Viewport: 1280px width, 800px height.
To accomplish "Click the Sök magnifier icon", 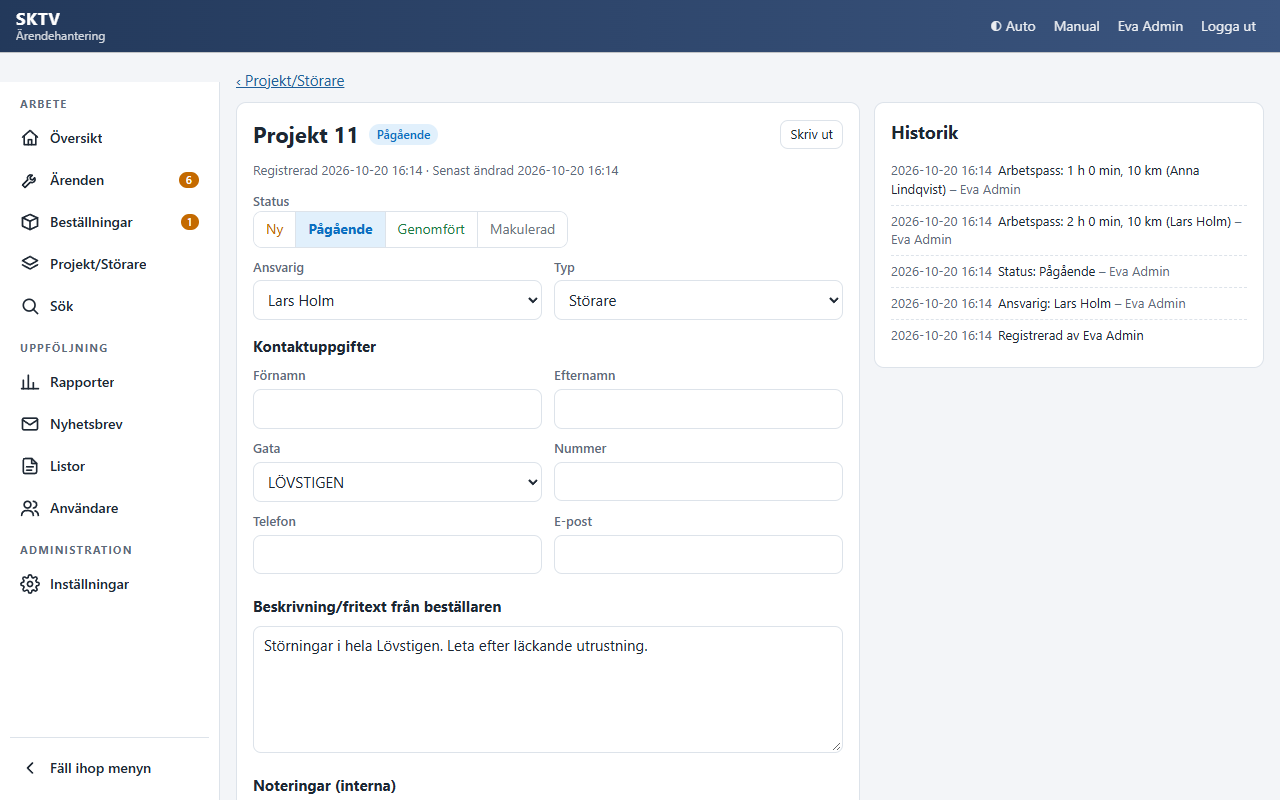I will [x=30, y=306].
